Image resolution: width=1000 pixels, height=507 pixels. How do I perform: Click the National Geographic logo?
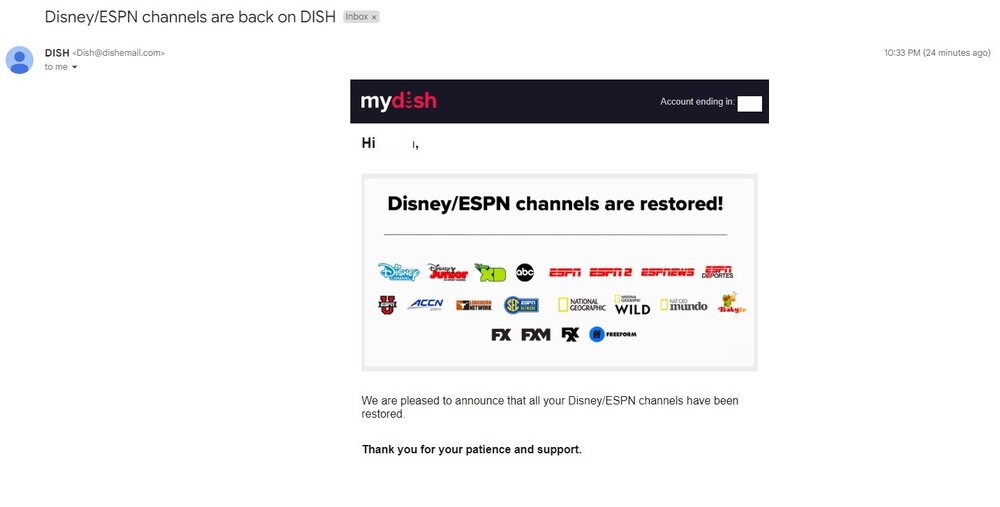click(x=582, y=305)
